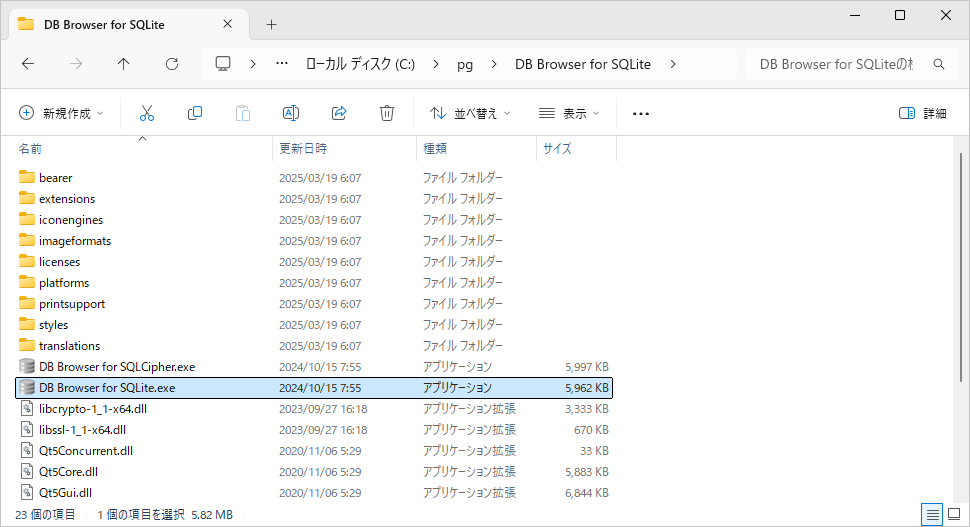Select the Qt5Concurrent.dll file

coord(86,451)
